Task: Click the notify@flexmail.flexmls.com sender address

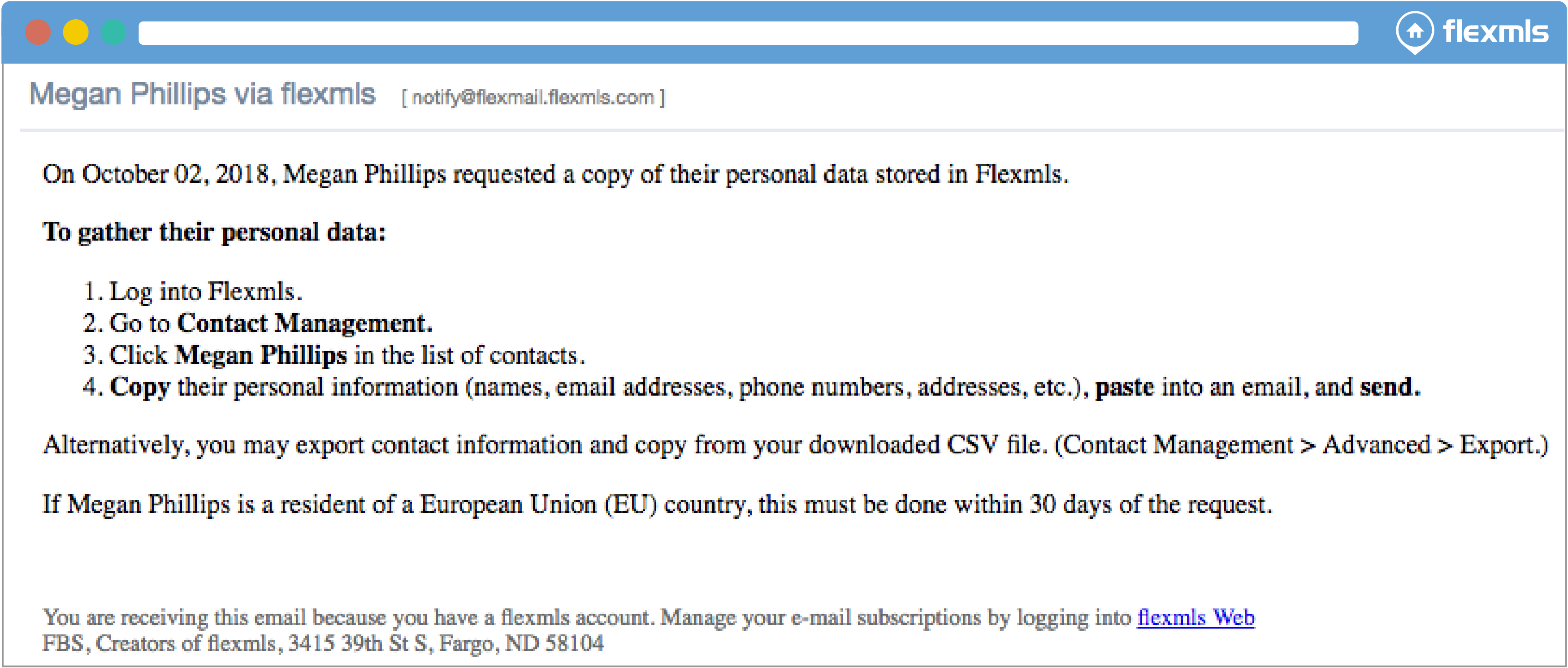Action: tap(533, 97)
